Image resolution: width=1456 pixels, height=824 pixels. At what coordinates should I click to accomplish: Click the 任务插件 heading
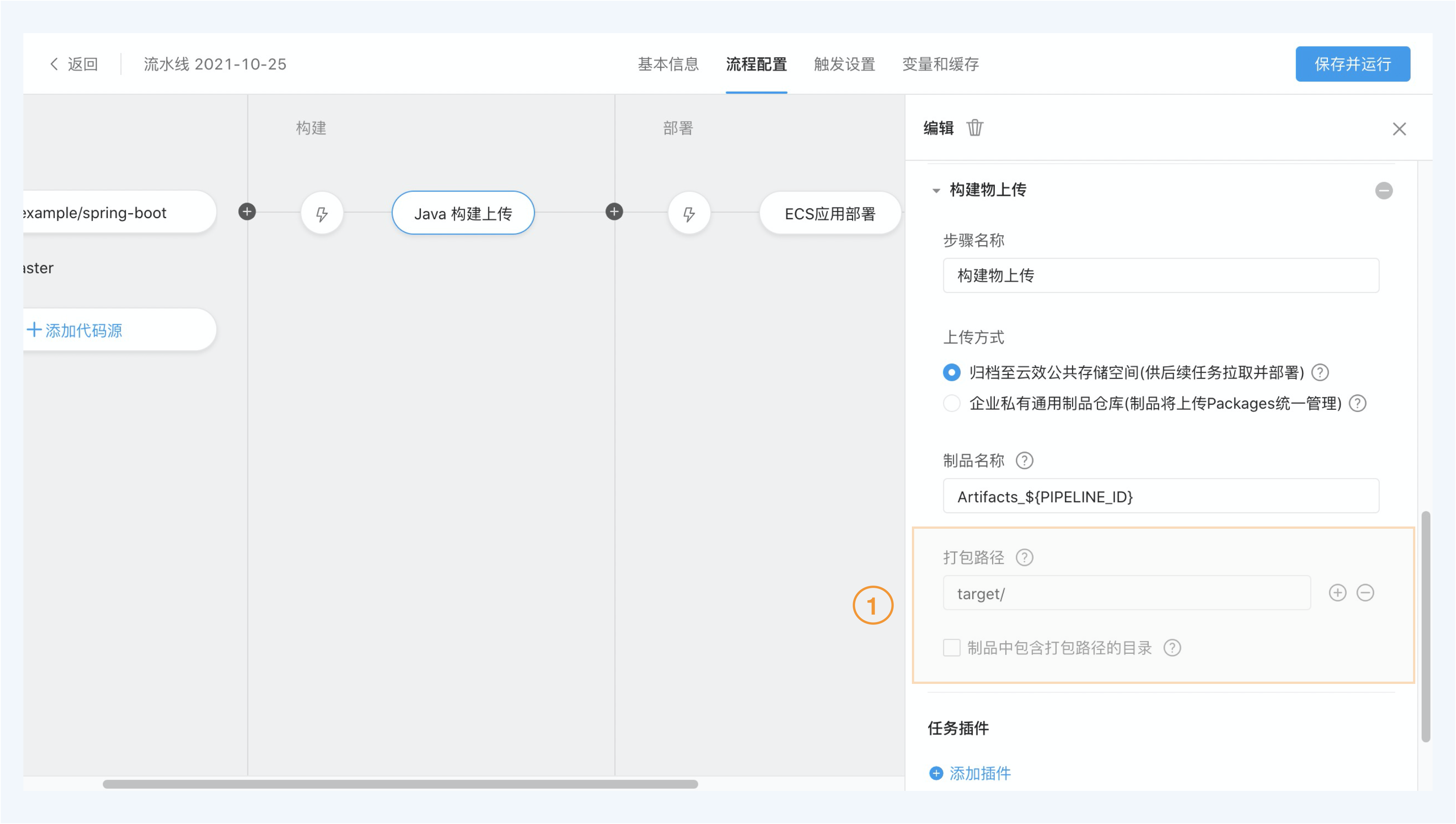958,728
